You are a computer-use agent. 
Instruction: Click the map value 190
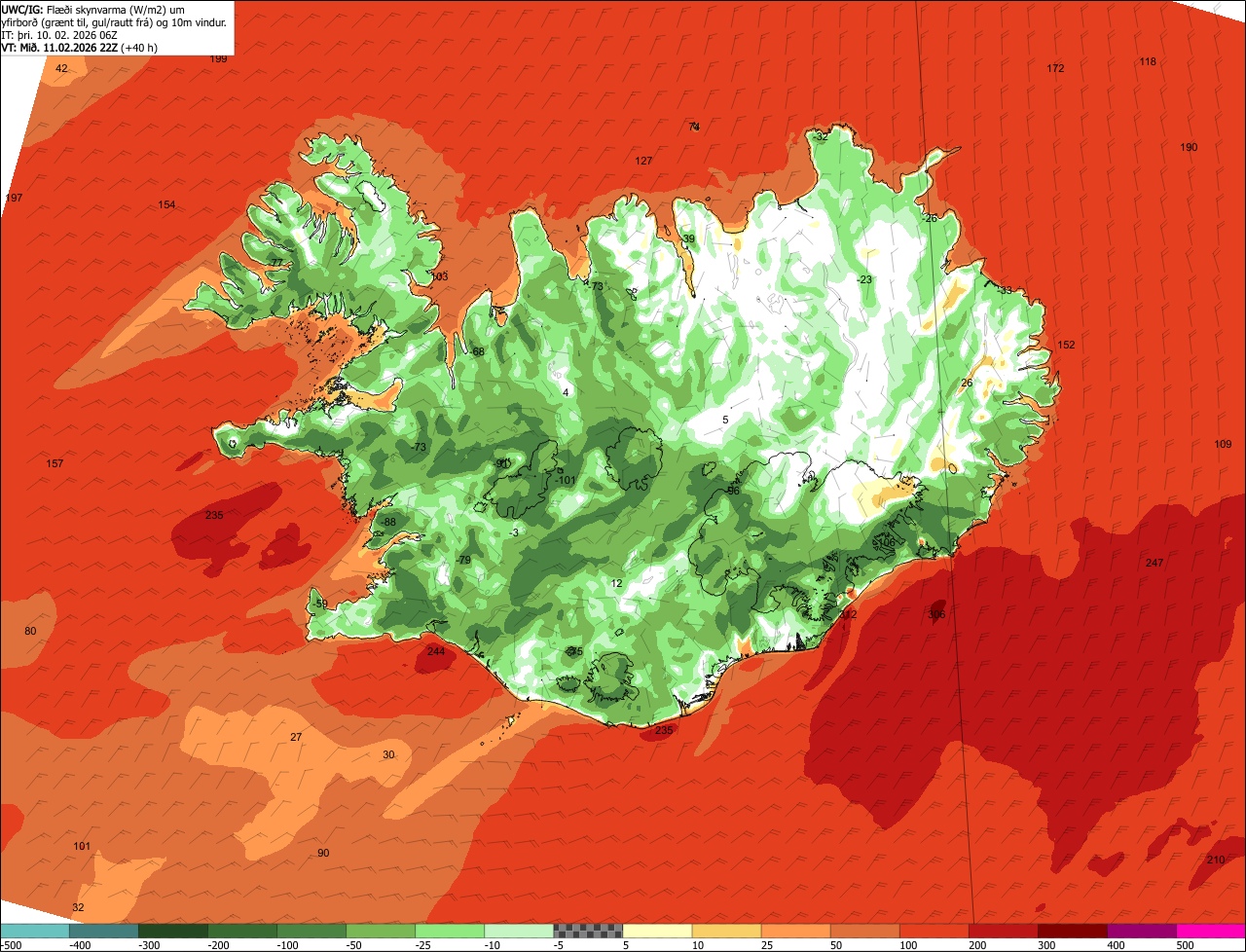click(x=1189, y=147)
